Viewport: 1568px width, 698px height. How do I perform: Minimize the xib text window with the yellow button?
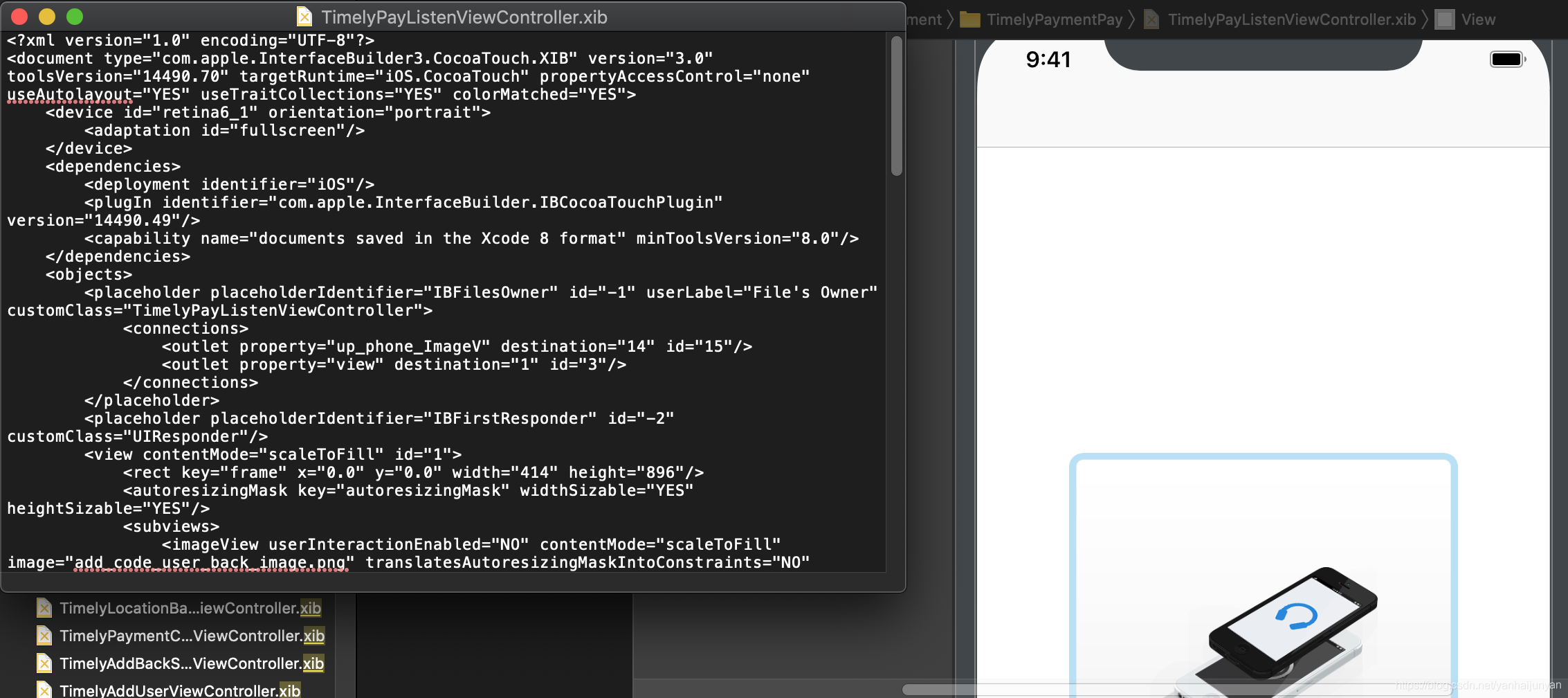(47, 17)
